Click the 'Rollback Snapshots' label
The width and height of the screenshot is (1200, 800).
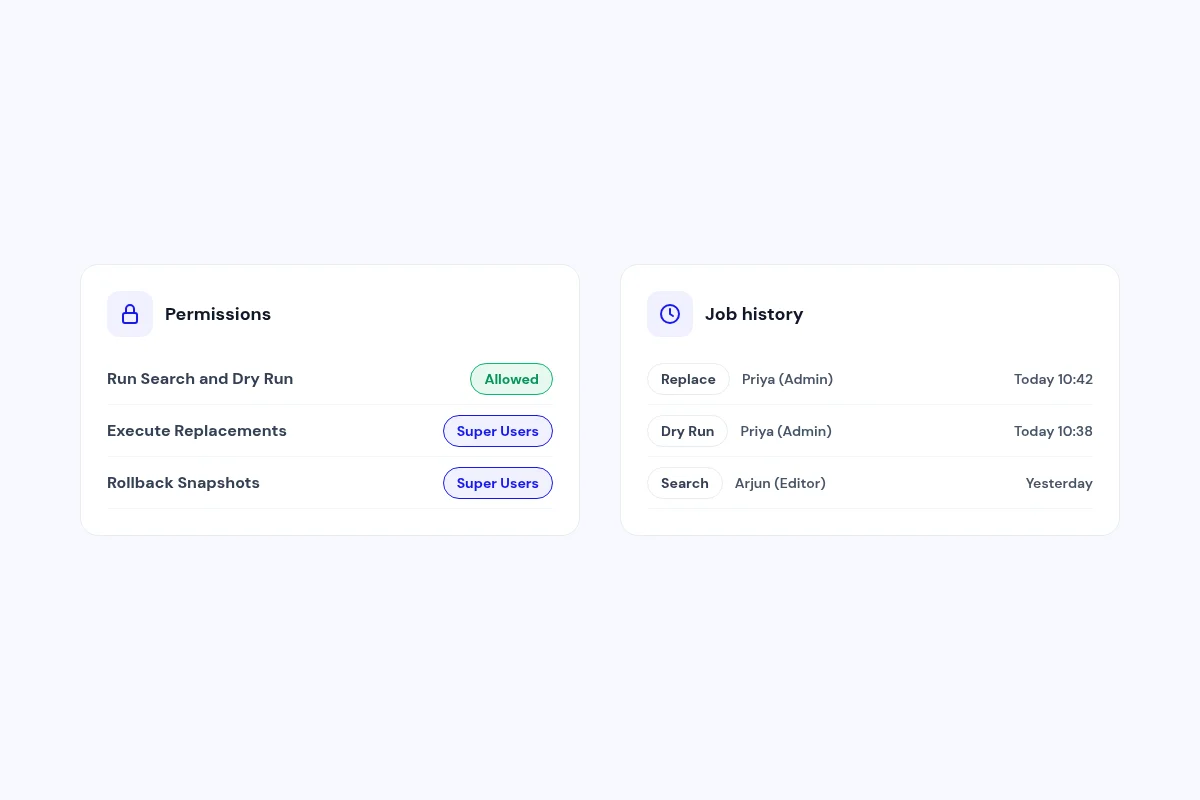click(x=183, y=483)
